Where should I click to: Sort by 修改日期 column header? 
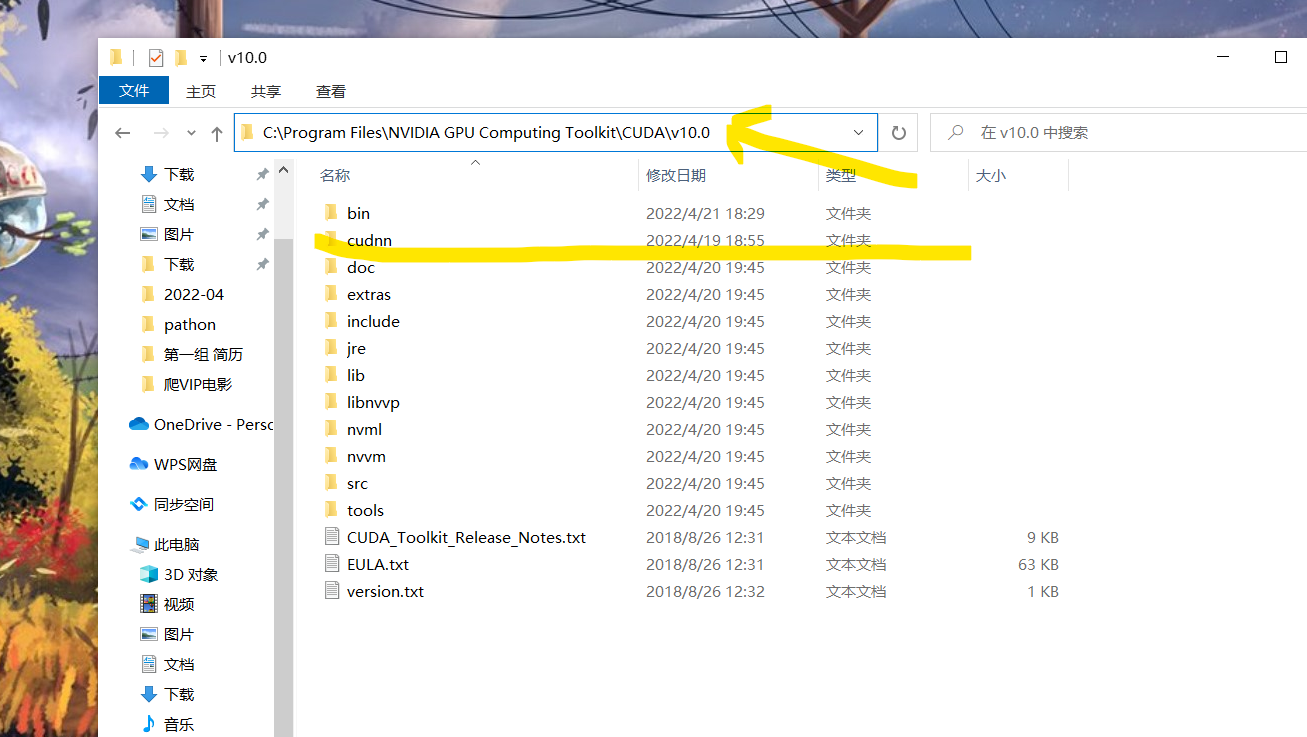click(676, 175)
